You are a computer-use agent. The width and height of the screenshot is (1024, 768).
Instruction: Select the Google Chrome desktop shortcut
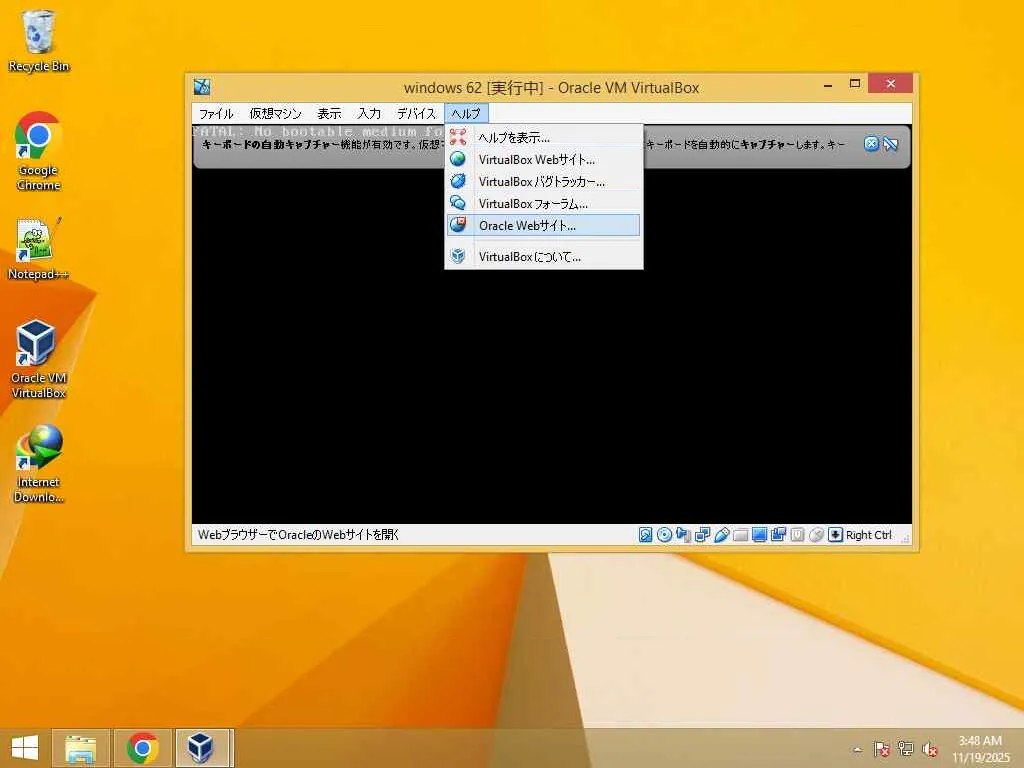pyautogui.click(x=39, y=152)
